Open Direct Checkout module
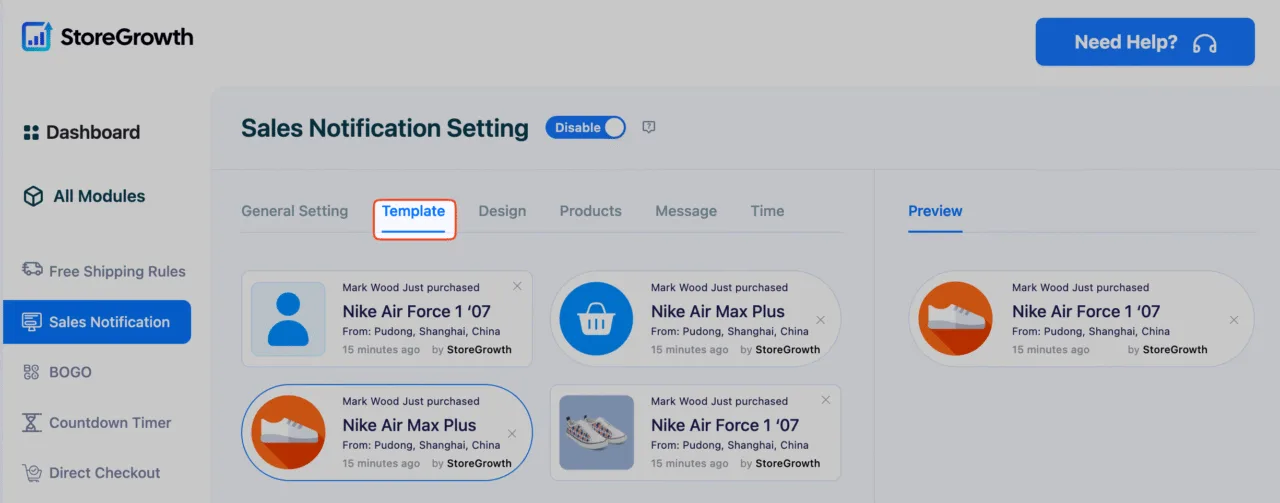1280x503 pixels. [91, 473]
